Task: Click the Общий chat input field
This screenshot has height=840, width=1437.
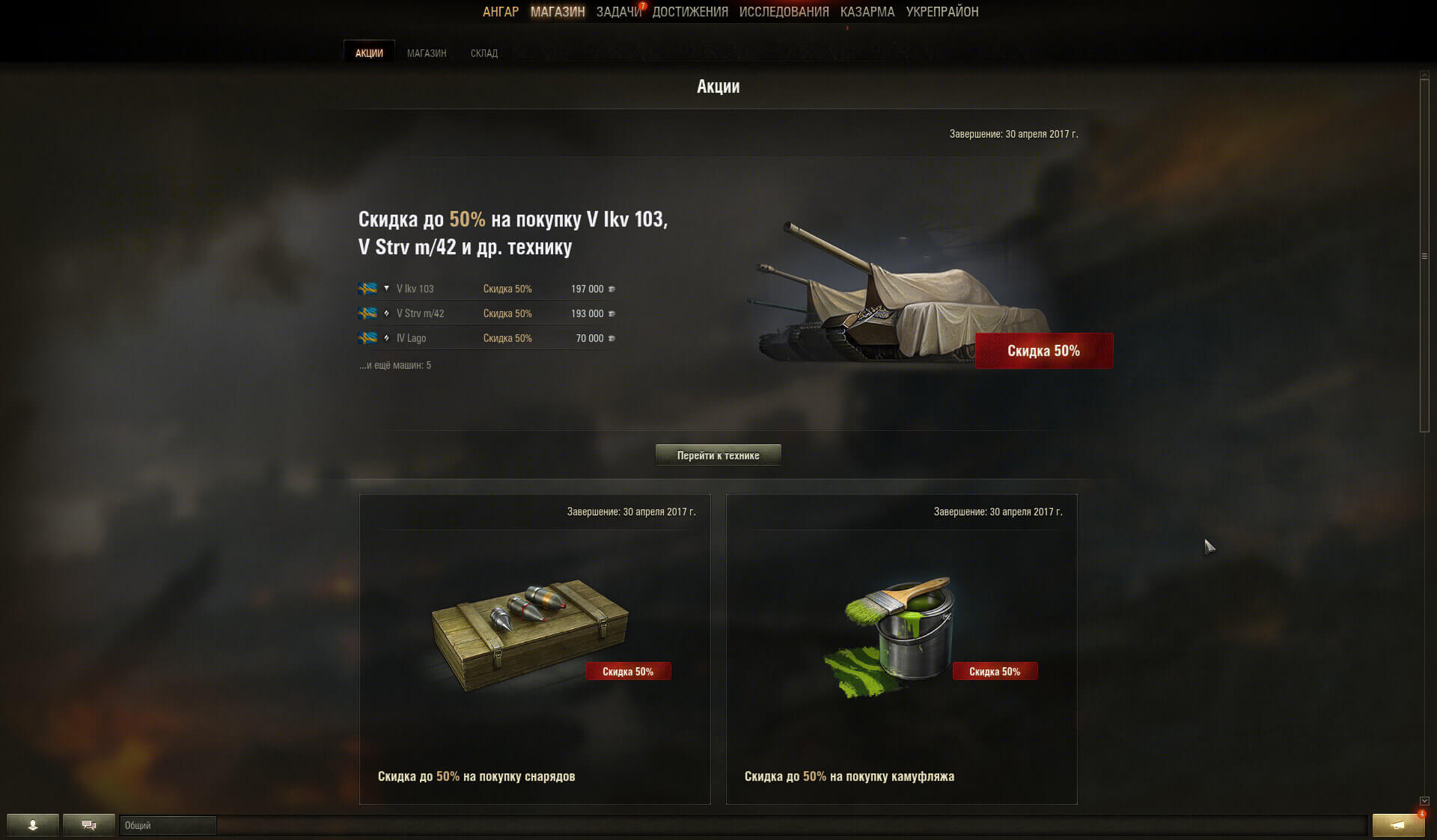Action: 168,825
